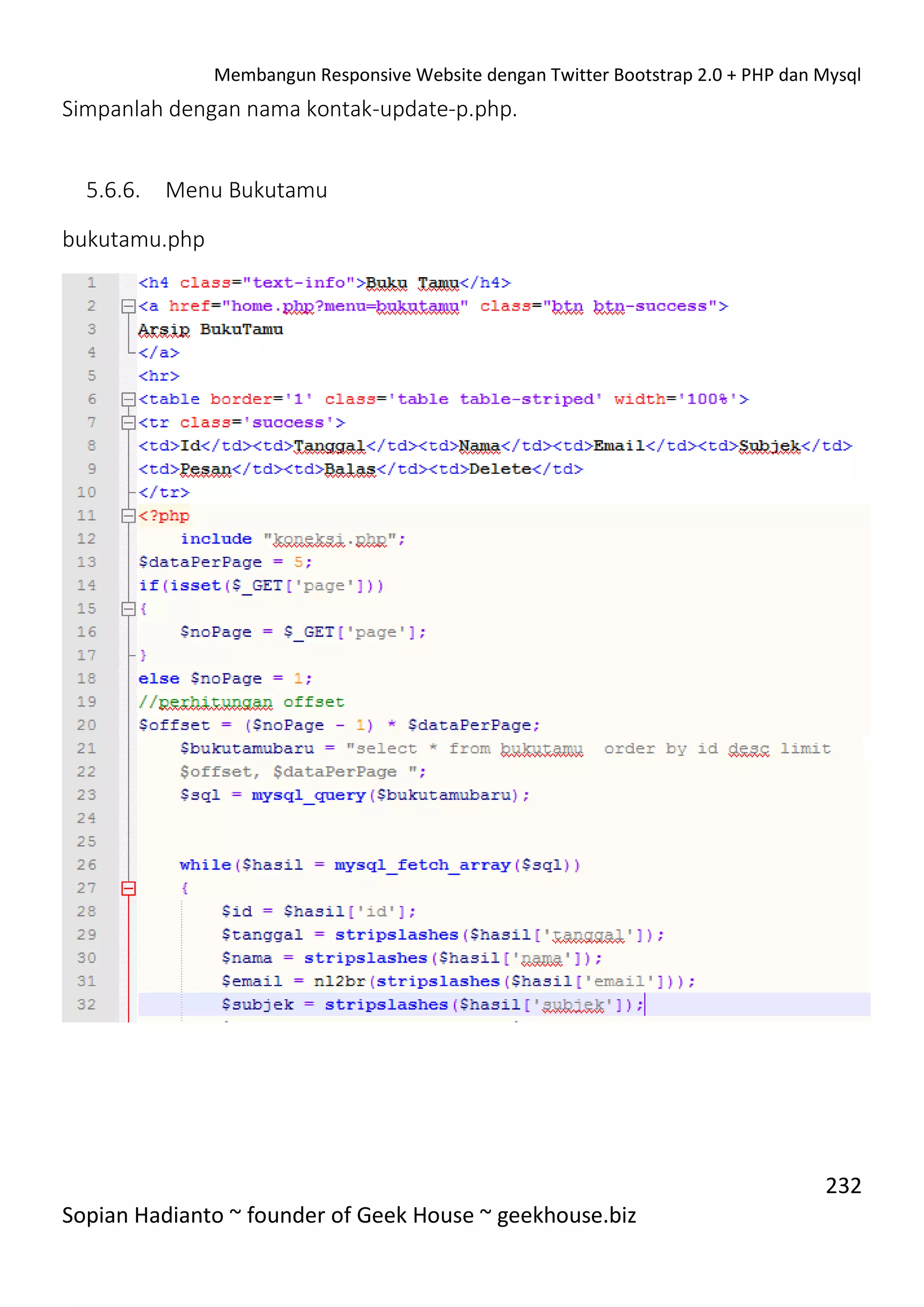
Task: Click '$bukutamubaru' variable on line 21
Action: click(247, 749)
